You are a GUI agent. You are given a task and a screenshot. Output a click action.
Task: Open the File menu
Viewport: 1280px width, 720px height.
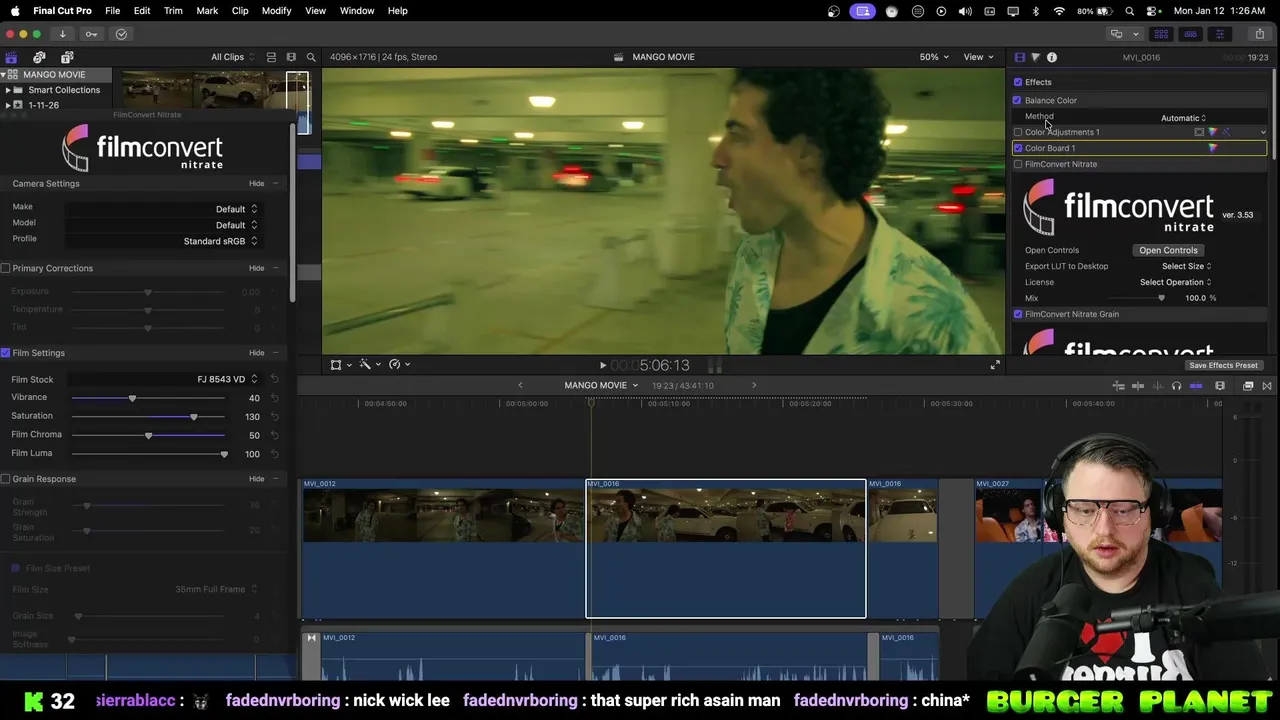point(112,10)
